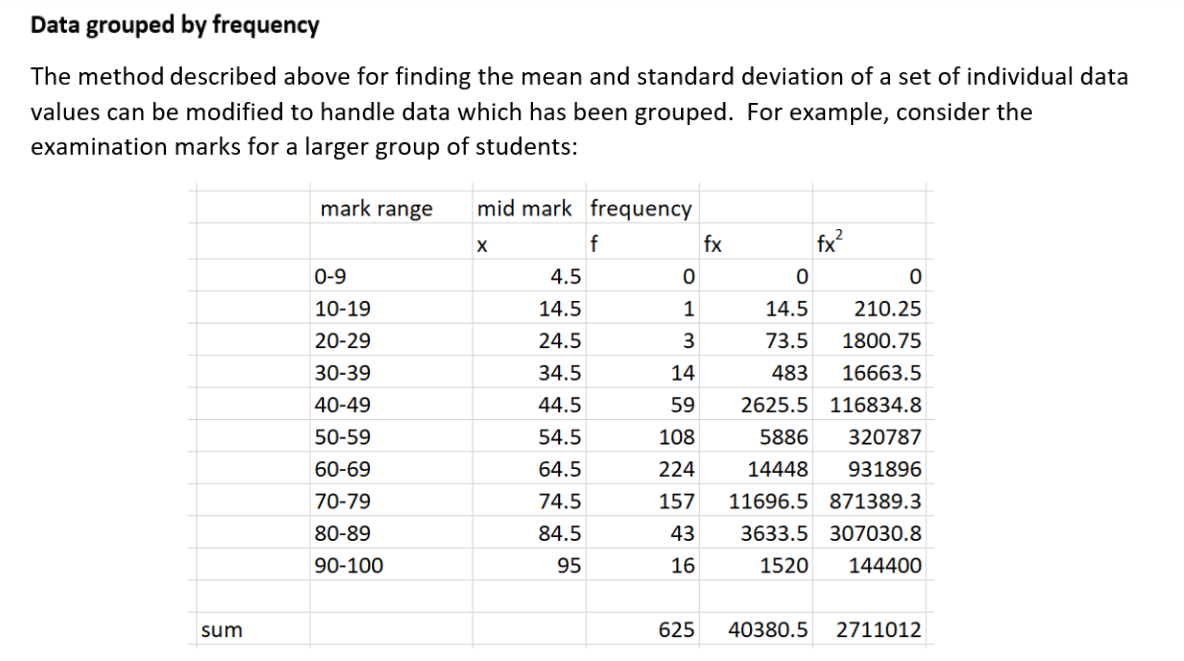Click frequency value 16

tap(683, 566)
